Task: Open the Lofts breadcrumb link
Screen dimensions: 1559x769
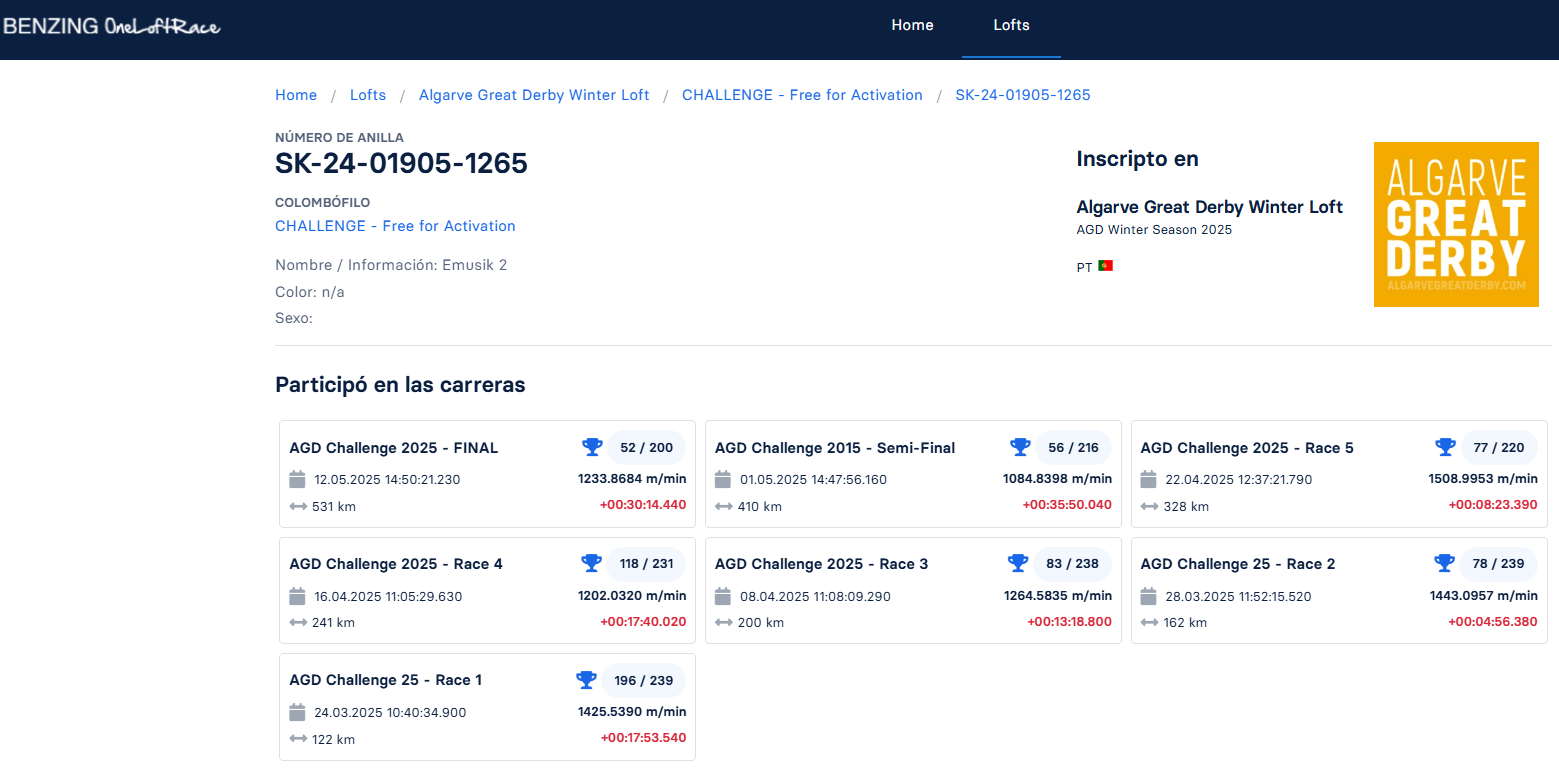Action: click(368, 95)
